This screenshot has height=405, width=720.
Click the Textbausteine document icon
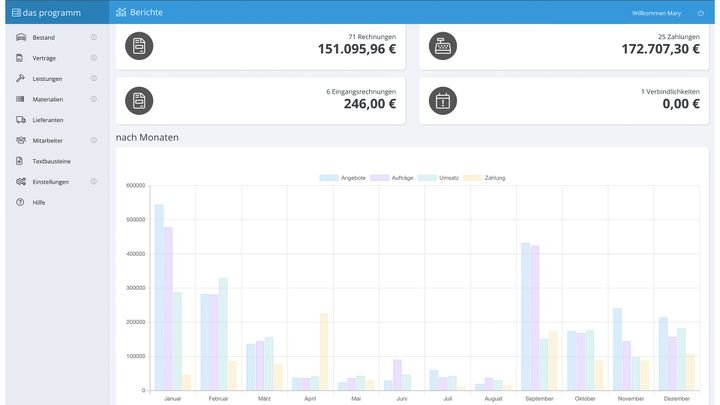pyautogui.click(x=21, y=161)
